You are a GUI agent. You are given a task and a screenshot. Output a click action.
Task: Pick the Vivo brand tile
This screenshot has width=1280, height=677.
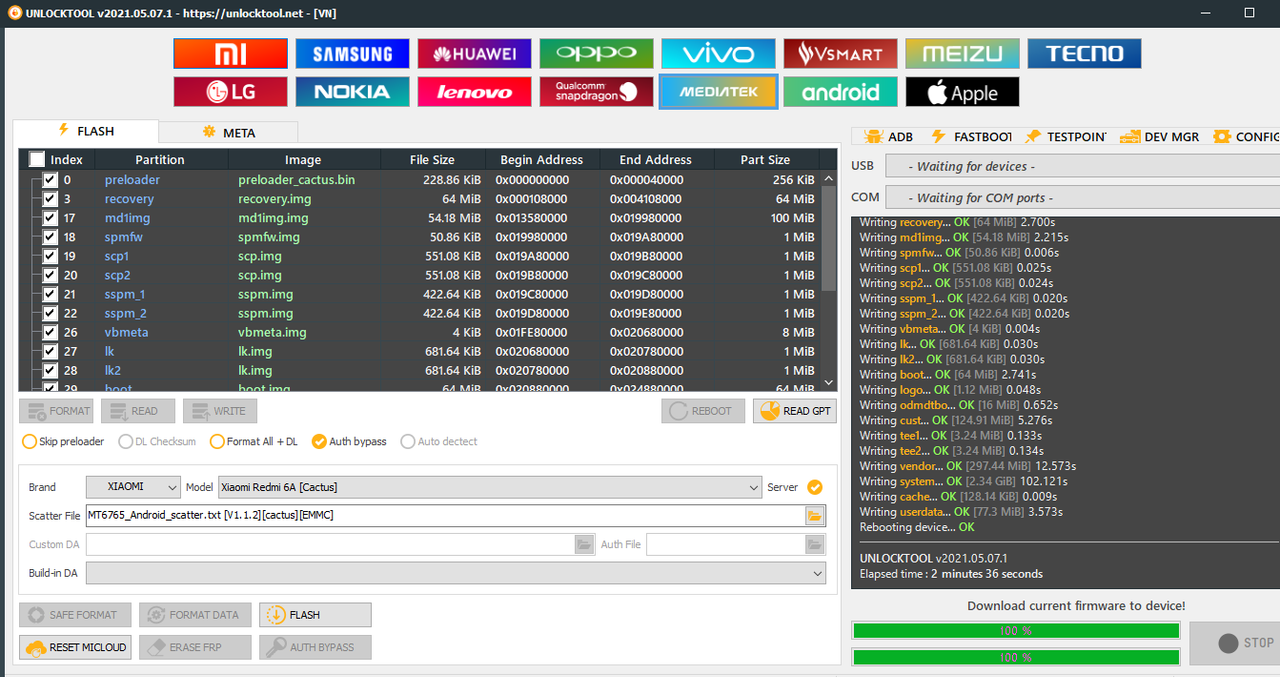718,53
